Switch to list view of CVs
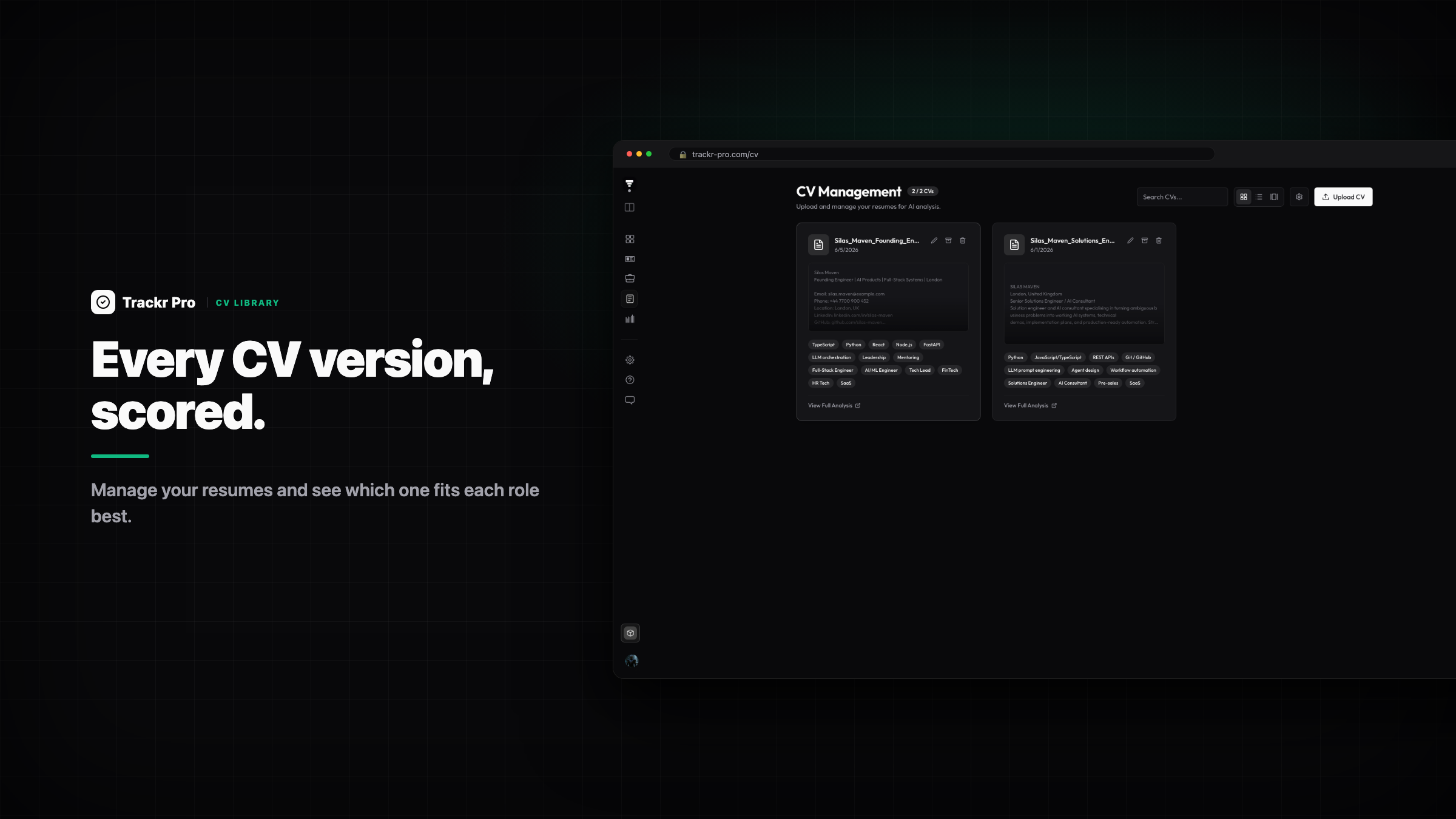The height and width of the screenshot is (819, 1456). click(1259, 197)
